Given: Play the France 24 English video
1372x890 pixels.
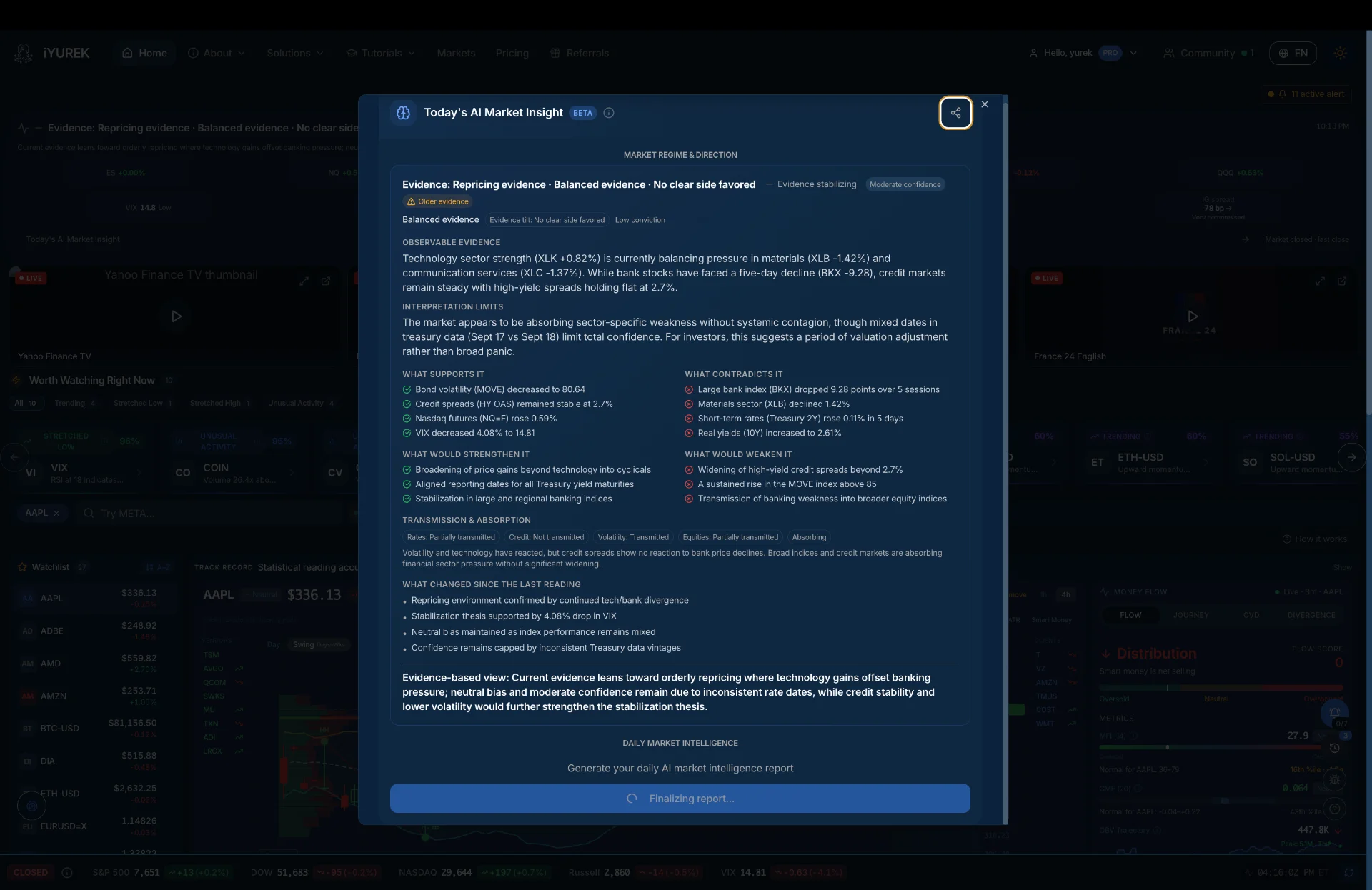Looking at the screenshot, I should pos(1193,316).
